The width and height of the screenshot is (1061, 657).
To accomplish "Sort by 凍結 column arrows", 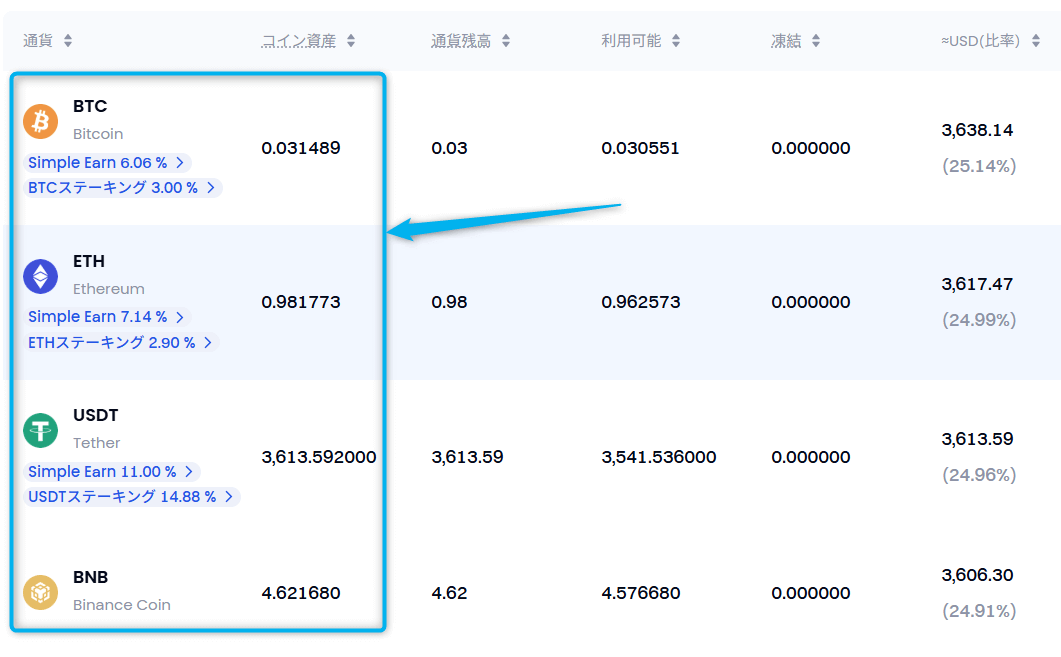I will click(815, 41).
